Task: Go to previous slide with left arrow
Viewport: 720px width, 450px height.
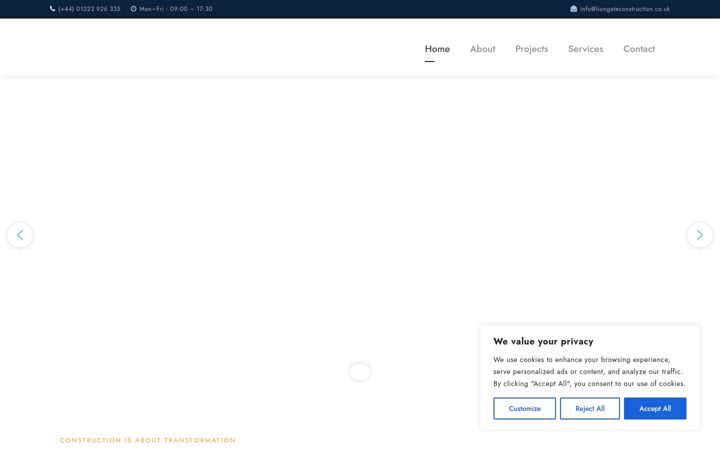Action: click(x=20, y=235)
